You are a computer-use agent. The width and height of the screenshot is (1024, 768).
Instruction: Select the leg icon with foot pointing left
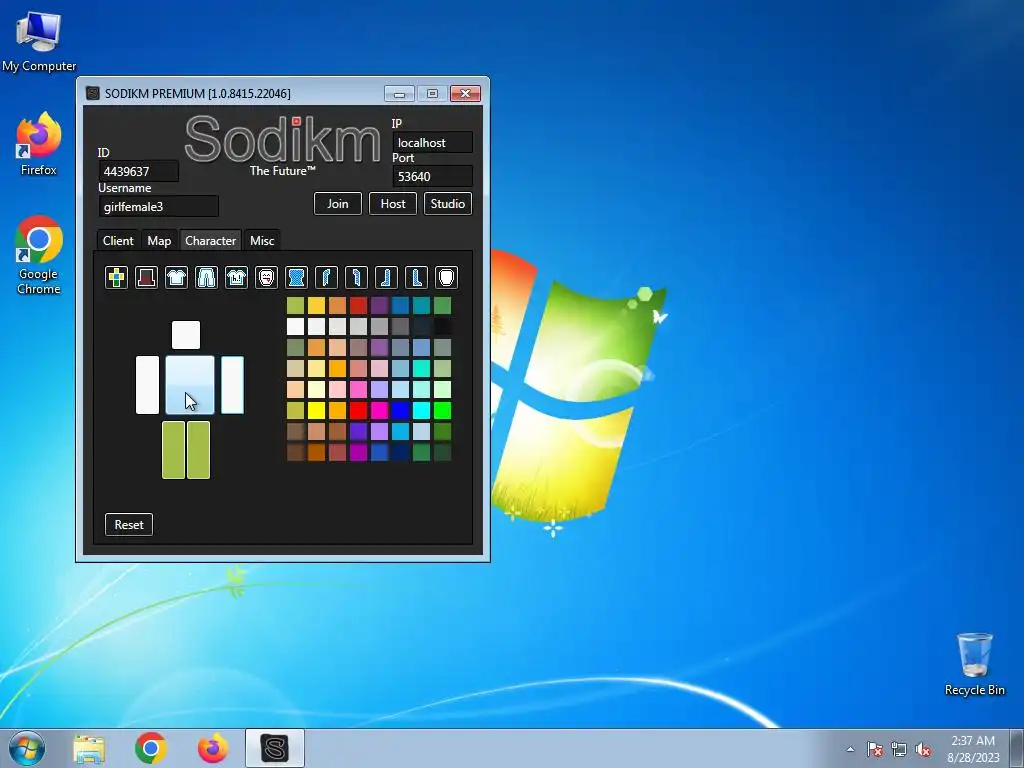[x=387, y=278]
